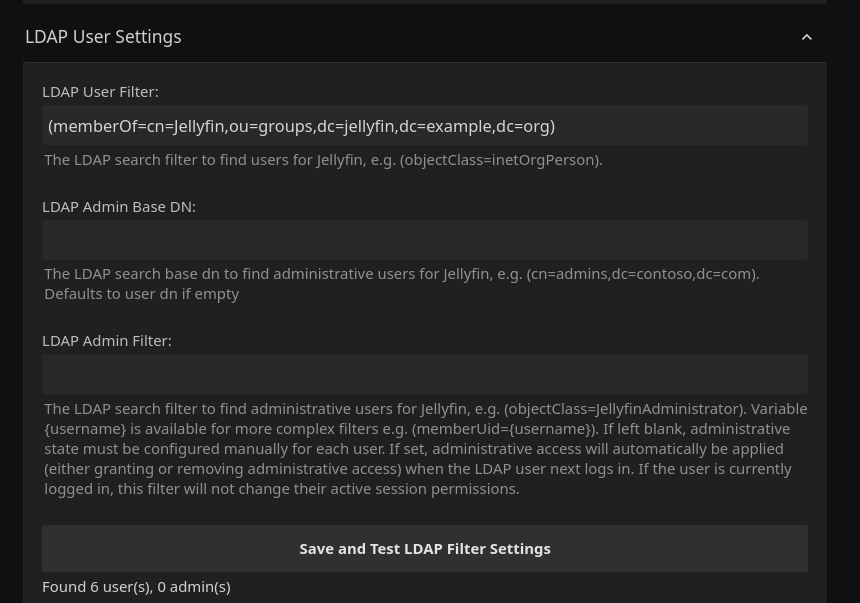
Task: Focus the LDAP User Filter input field
Action: click(x=425, y=125)
